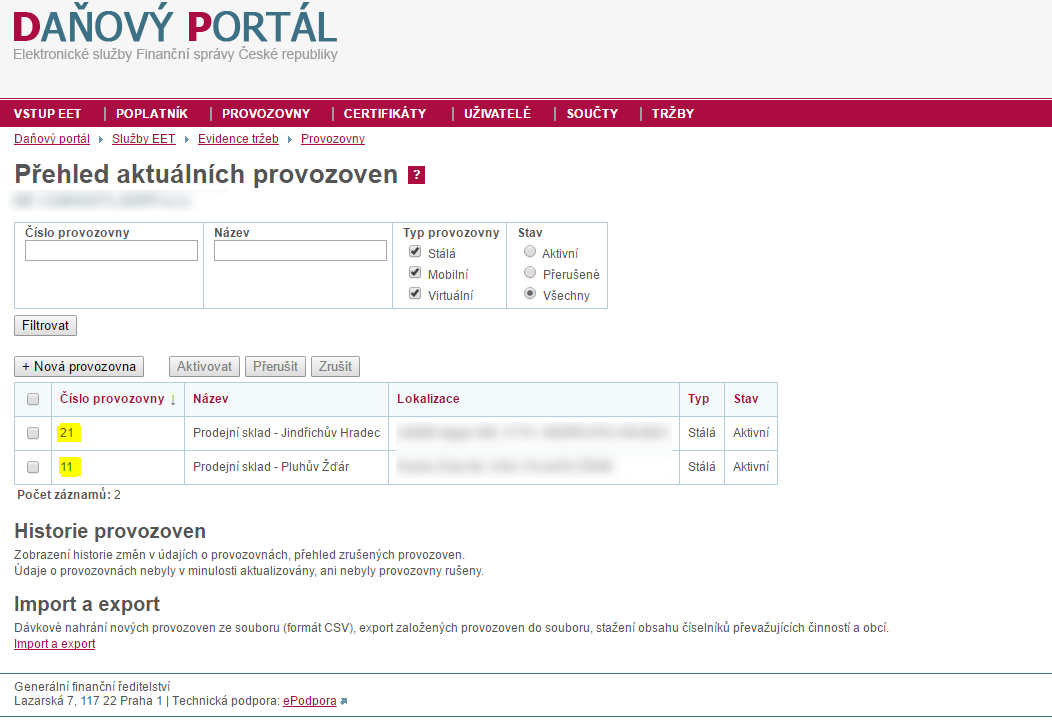
Task: Select the Všechny radio button
Action: click(x=530, y=294)
